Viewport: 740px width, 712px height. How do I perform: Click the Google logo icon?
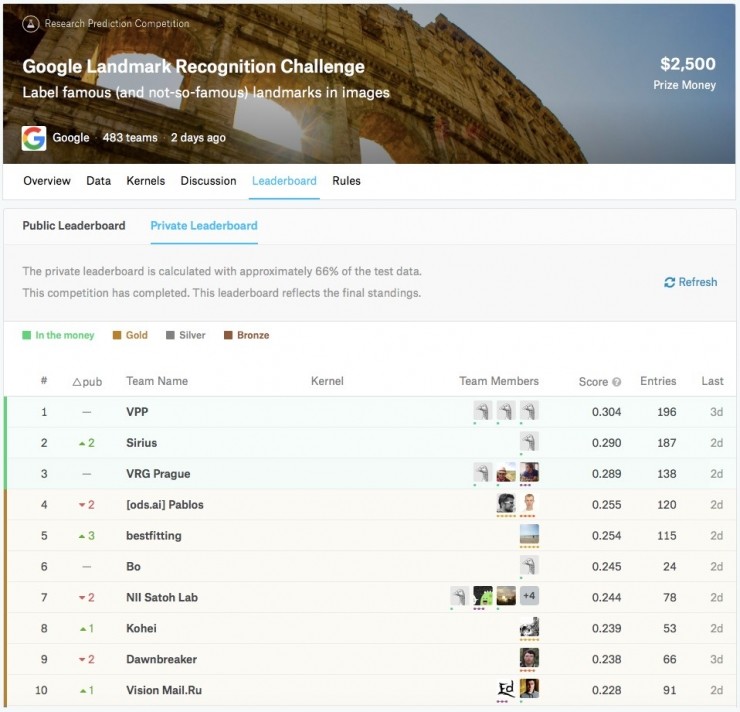(34, 138)
